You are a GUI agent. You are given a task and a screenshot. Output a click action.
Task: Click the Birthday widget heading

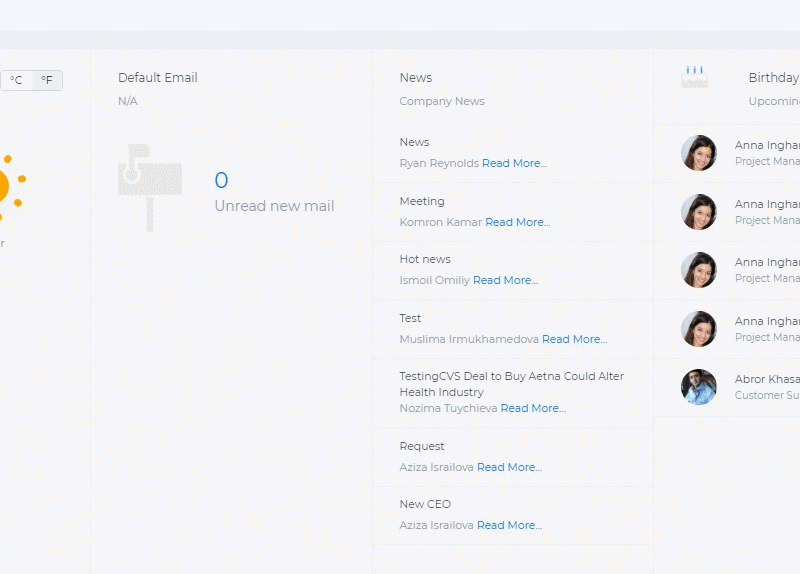click(773, 78)
